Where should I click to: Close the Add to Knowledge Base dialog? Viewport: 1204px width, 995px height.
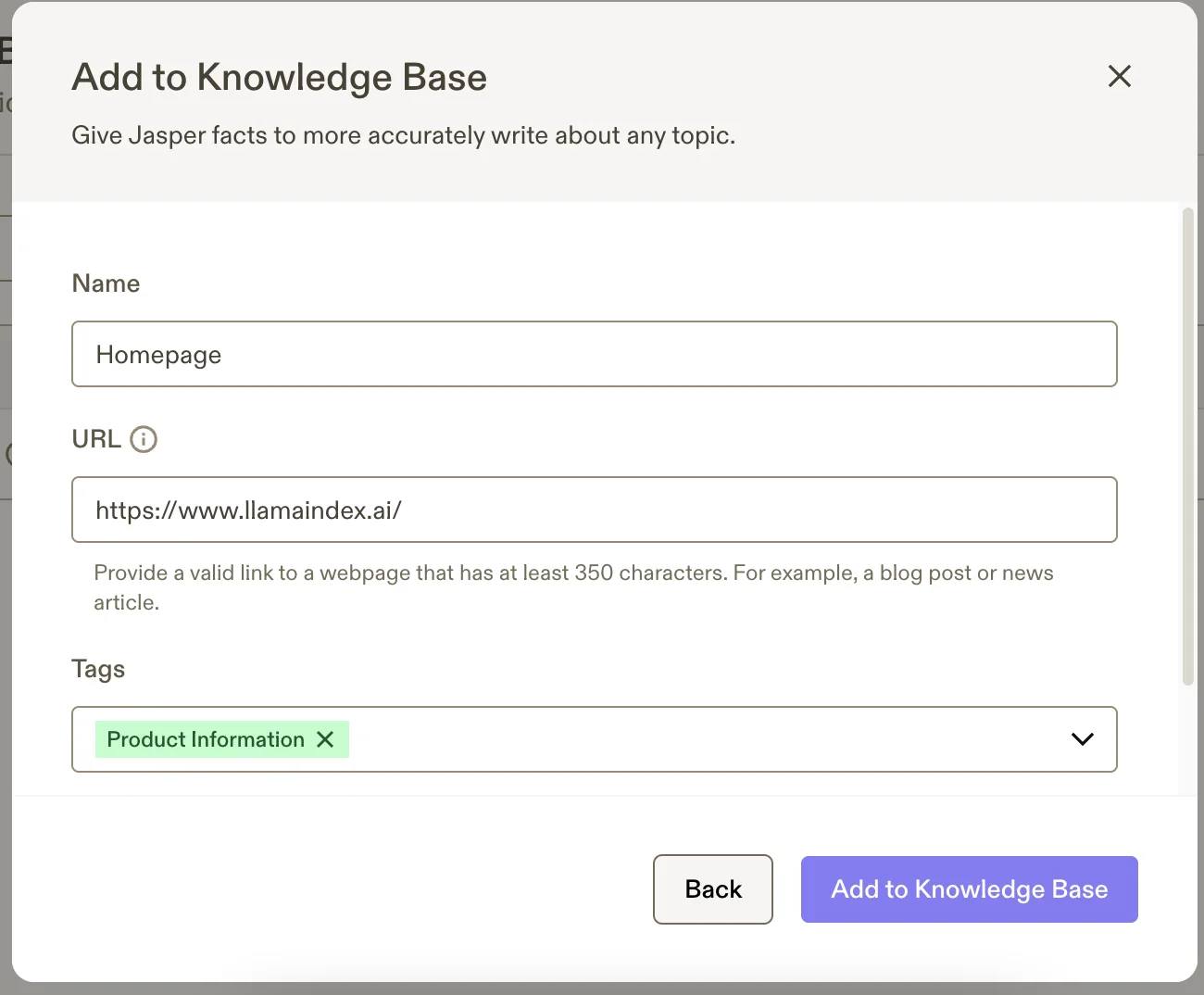pos(1119,77)
